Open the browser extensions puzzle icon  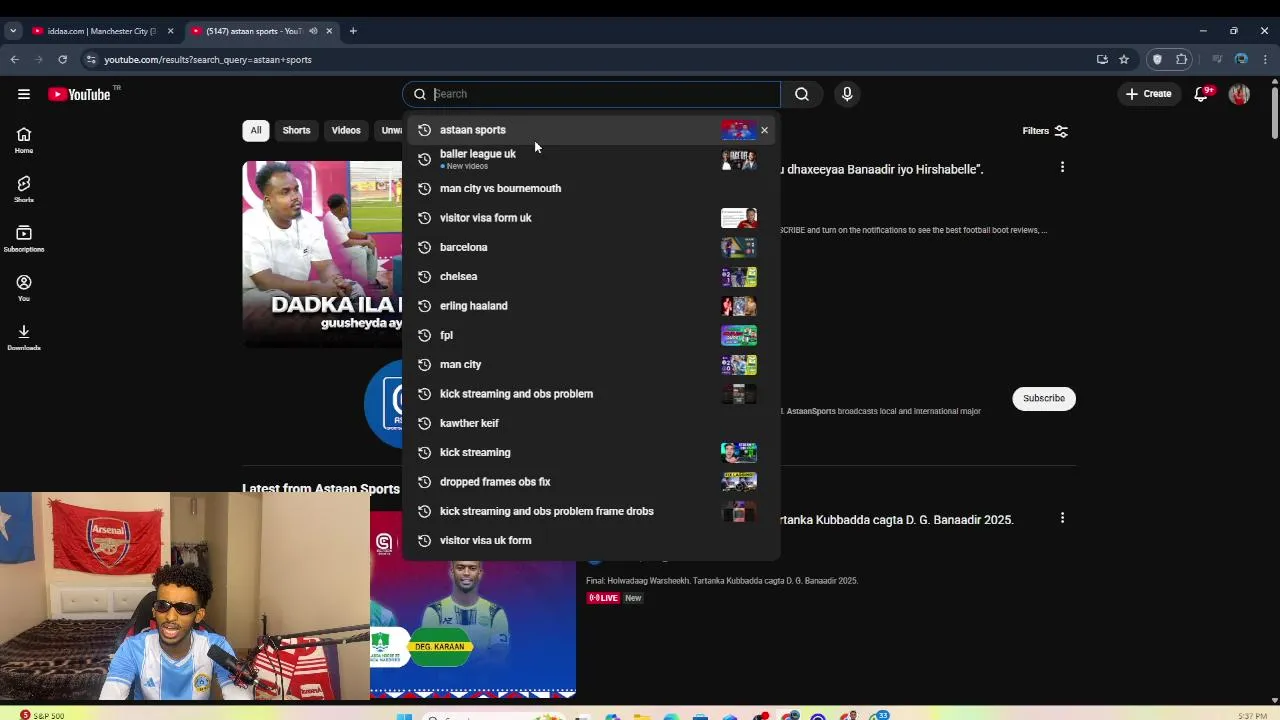(x=1182, y=60)
